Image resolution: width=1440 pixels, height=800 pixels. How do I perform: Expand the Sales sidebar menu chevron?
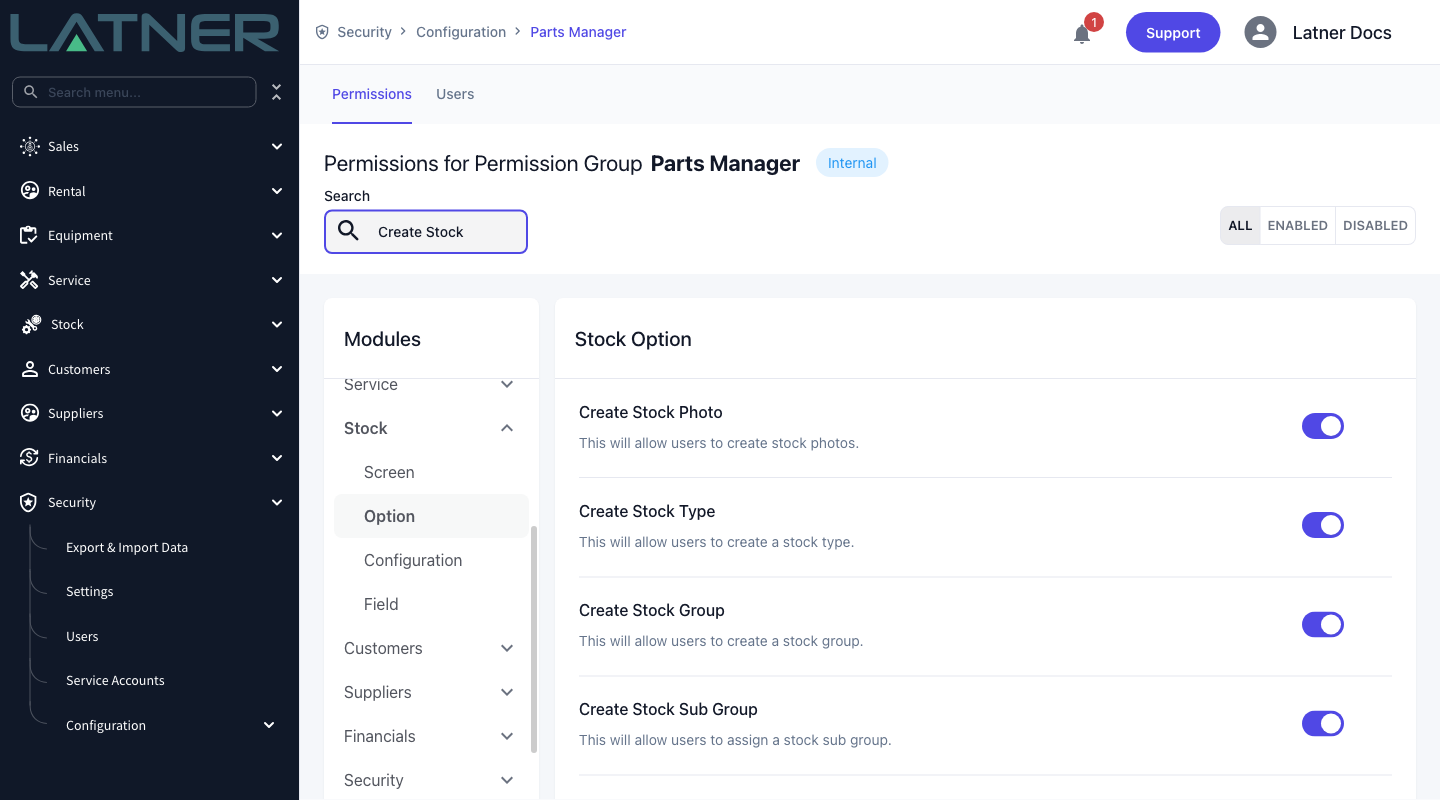tap(277, 146)
